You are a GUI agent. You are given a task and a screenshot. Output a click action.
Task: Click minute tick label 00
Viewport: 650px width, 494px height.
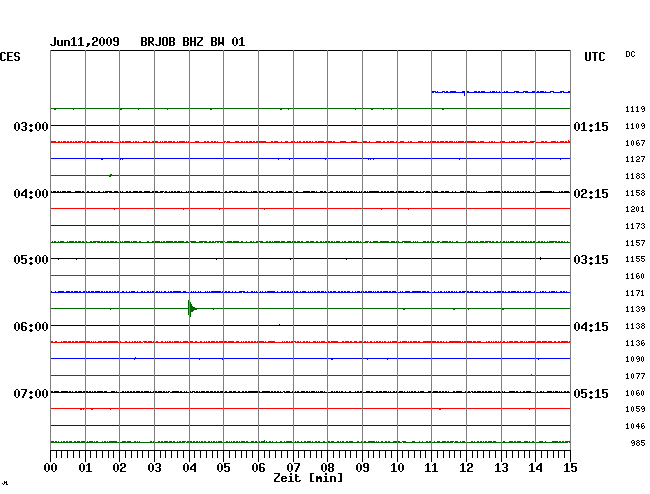[x=51, y=468]
